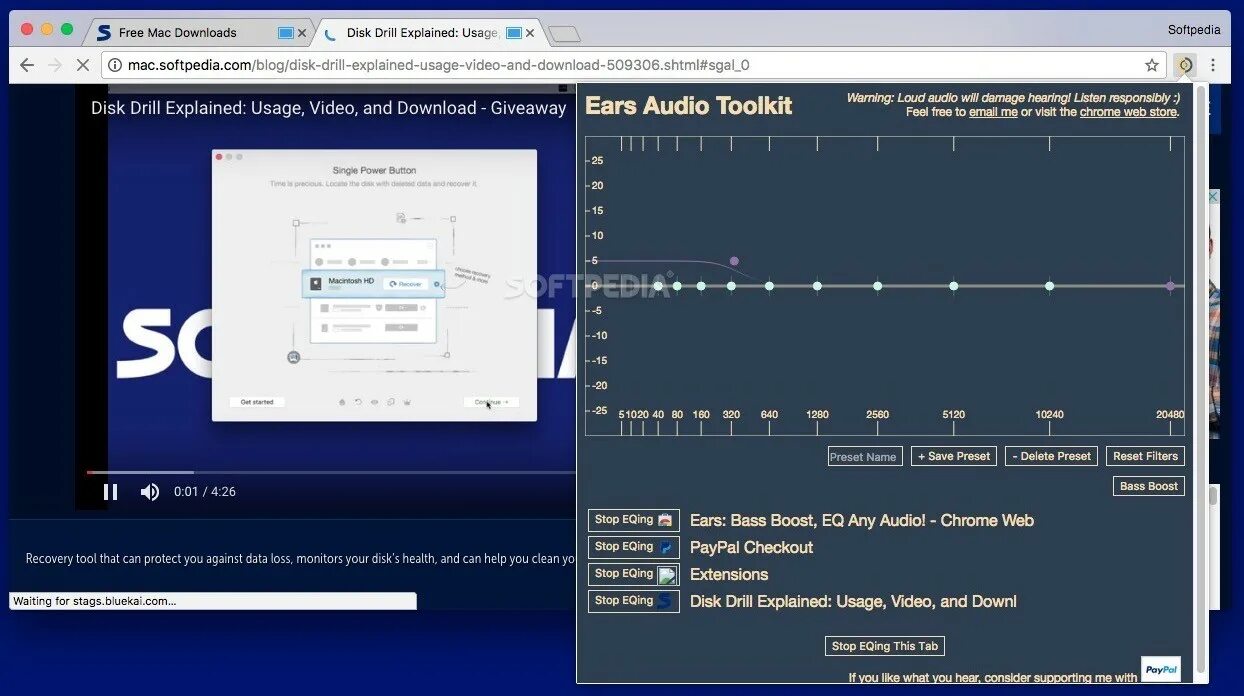The image size is (1244, 696).
Task: Stop EQing the PayPal Checkout tab
Action: coord(634,547)
